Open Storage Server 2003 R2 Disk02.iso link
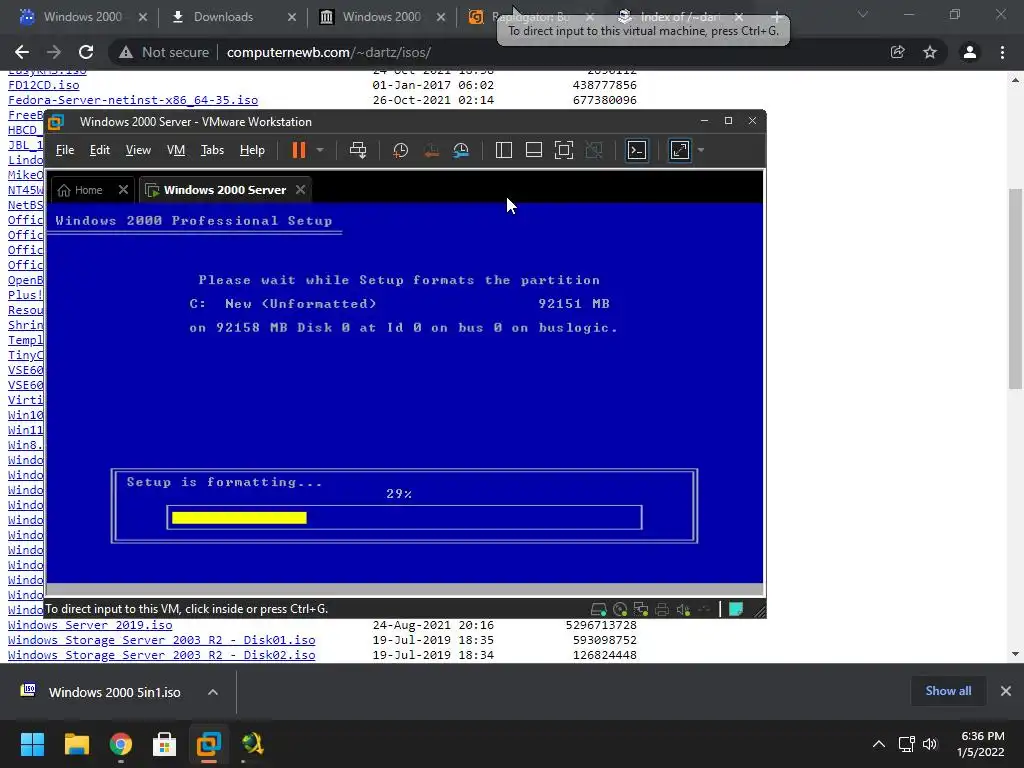This screenshot has height=768, width=1024. click(161, 655)
